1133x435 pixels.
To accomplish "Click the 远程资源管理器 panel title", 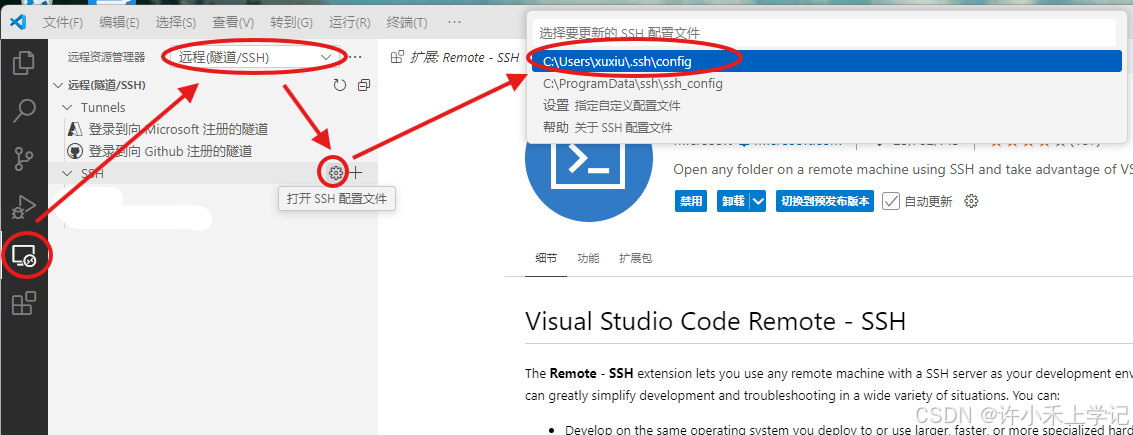I will (106, 57).
